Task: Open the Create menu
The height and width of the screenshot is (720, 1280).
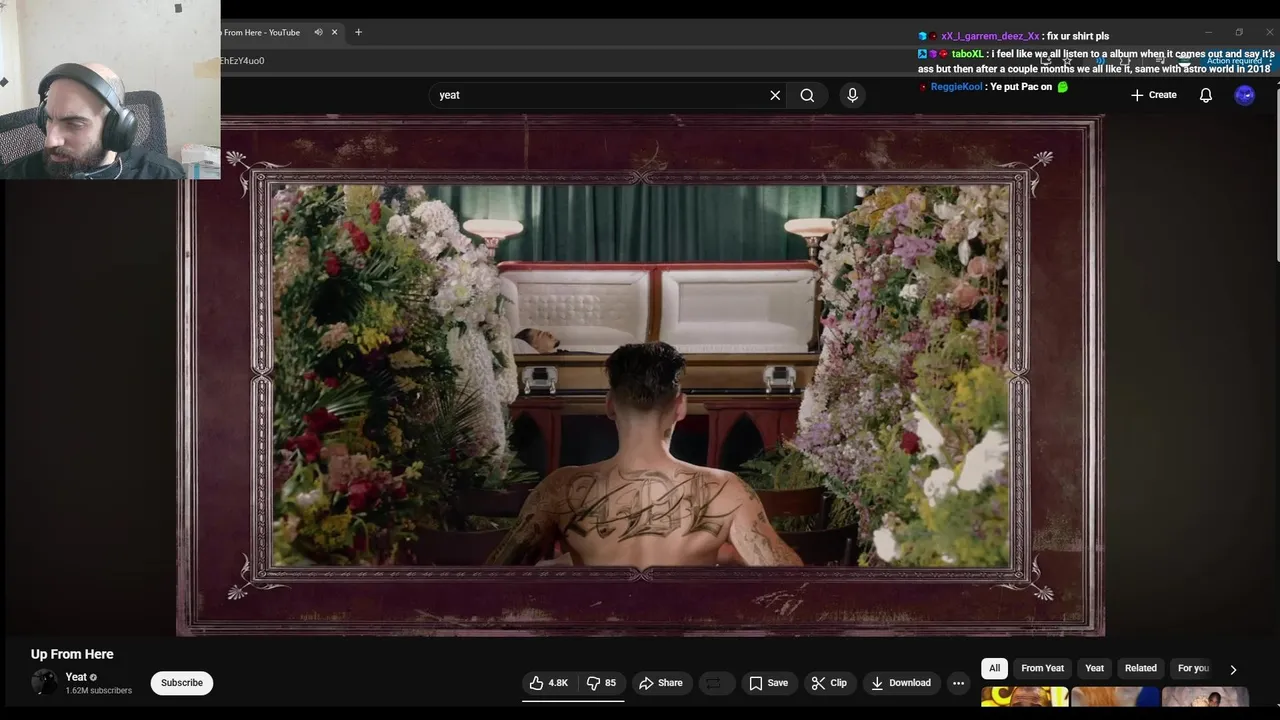Action: pyautogui.click(x=1153, y=95)
